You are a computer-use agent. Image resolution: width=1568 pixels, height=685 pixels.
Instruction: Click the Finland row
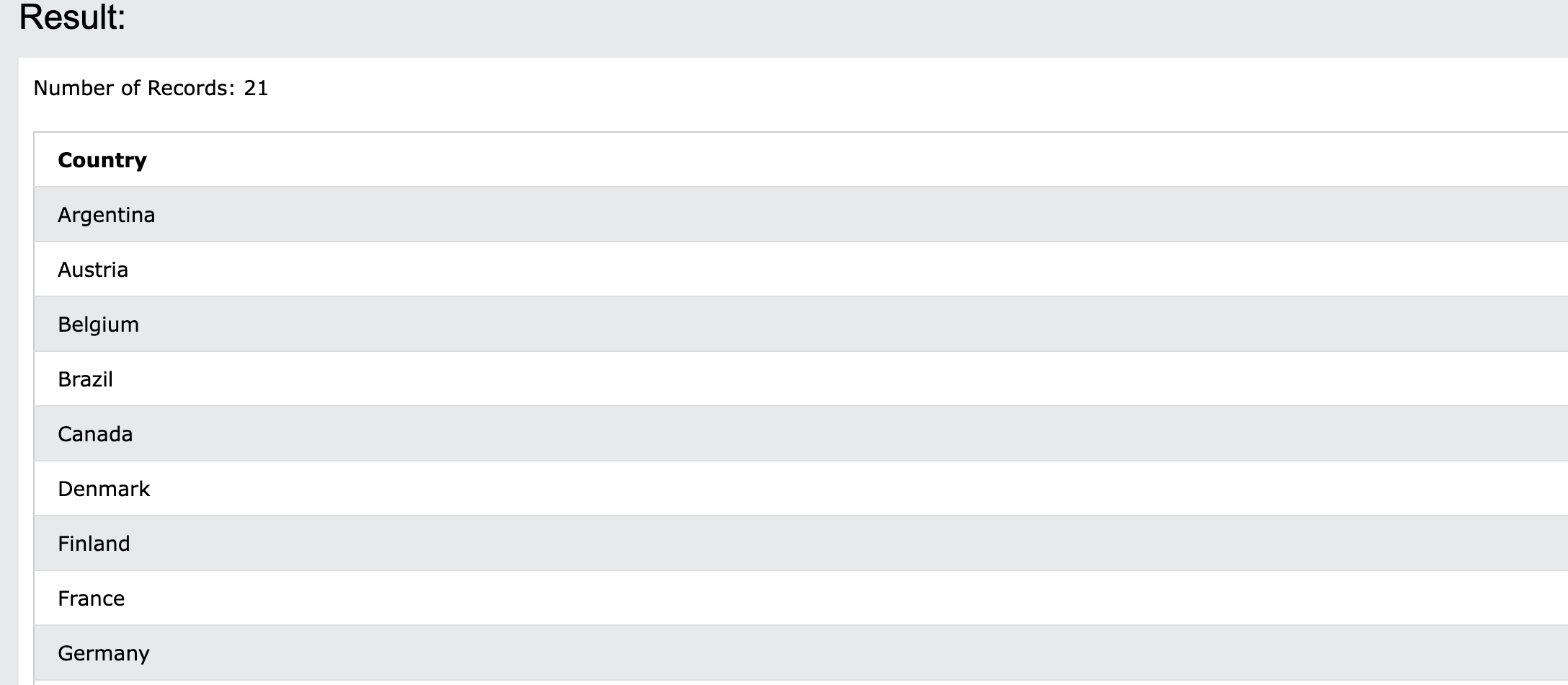click(x=94, y=544)
